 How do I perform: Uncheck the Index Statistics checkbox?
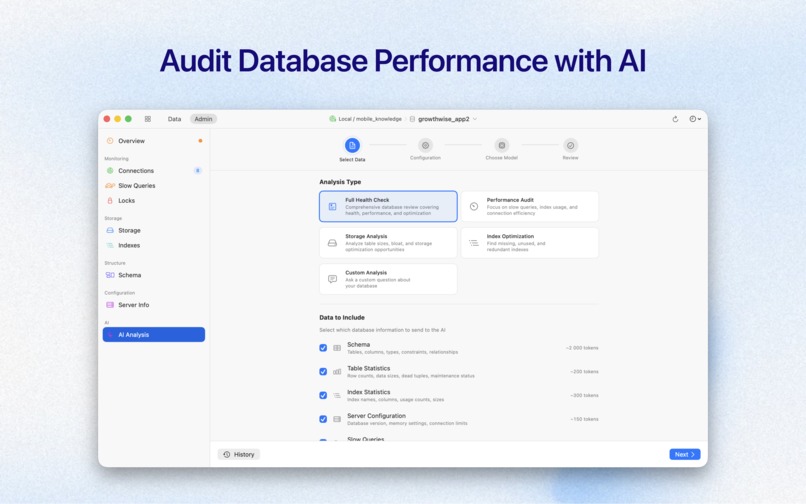pyautogui.click(x=323, y=395)
